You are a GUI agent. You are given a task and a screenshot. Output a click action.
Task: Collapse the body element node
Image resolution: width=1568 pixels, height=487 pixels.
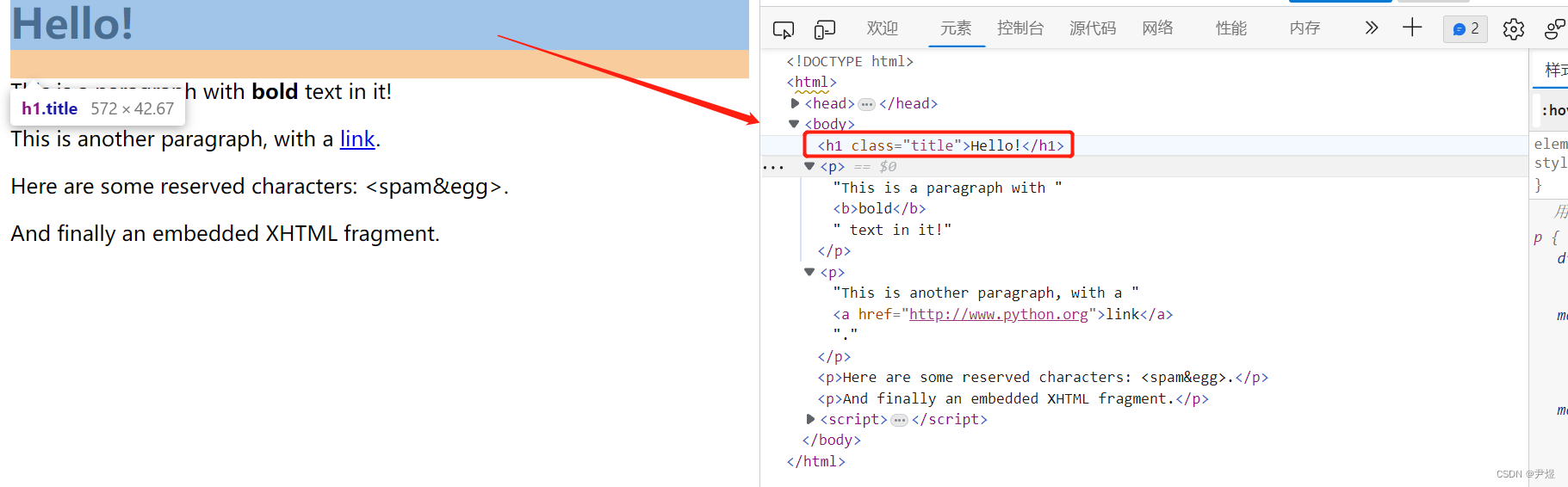794,124
